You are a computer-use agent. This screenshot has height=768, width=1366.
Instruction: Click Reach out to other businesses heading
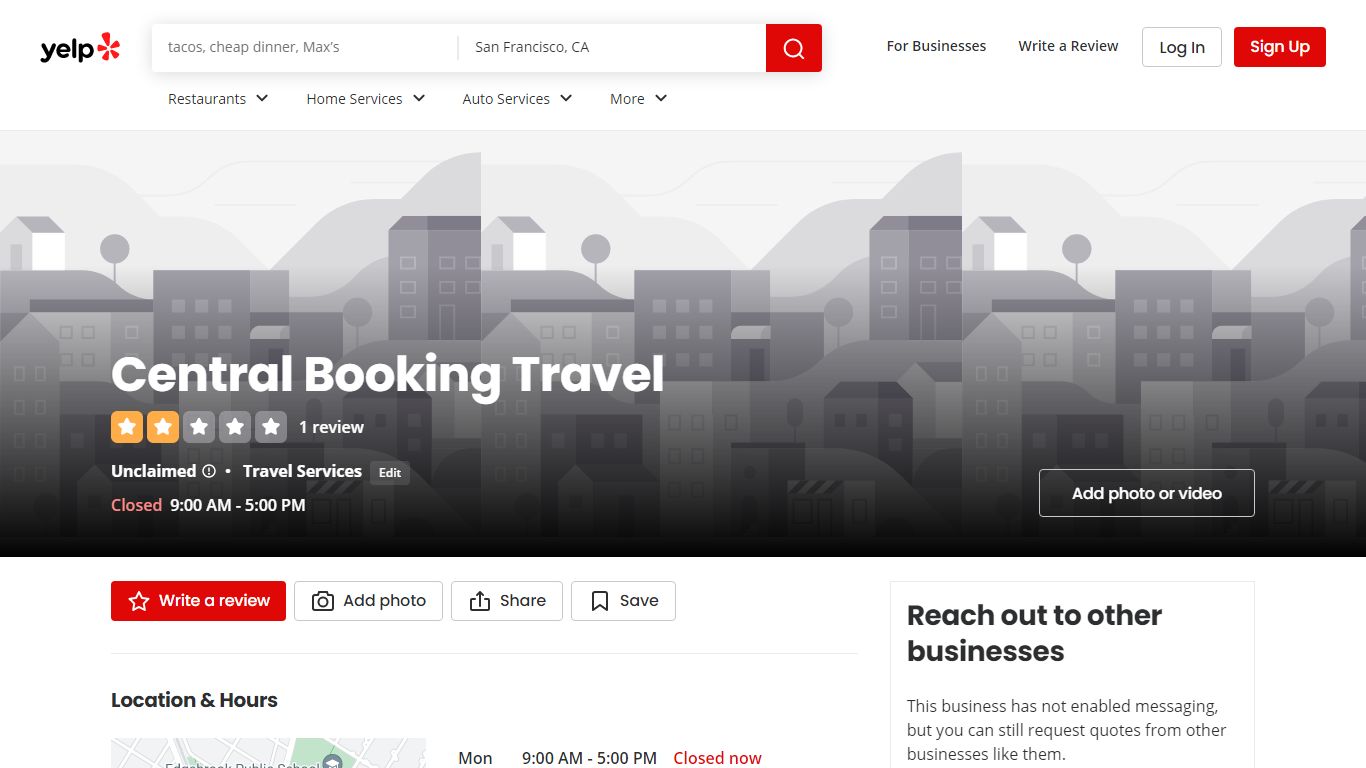click(1034, 633)
